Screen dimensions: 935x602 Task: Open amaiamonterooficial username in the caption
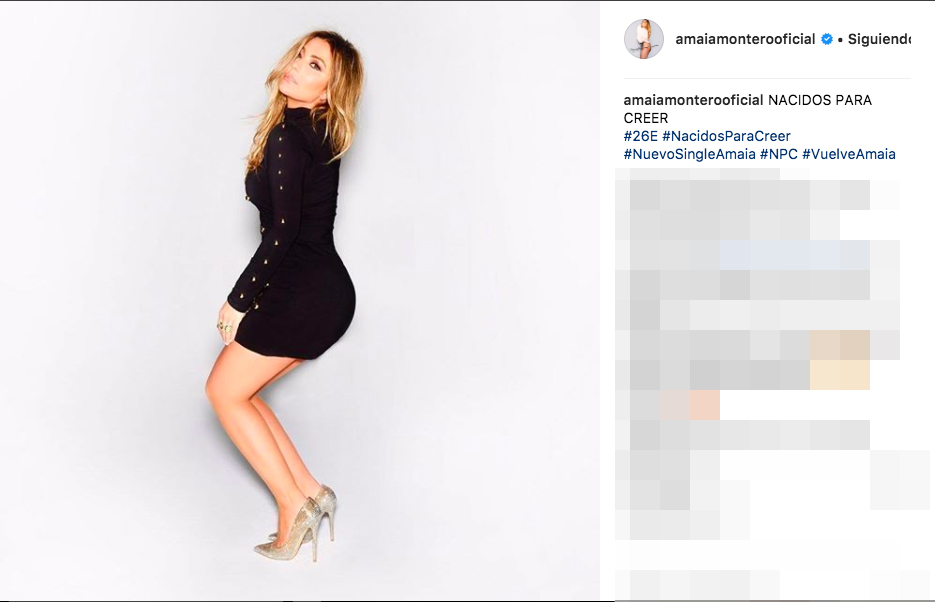(x=693, y=100)
